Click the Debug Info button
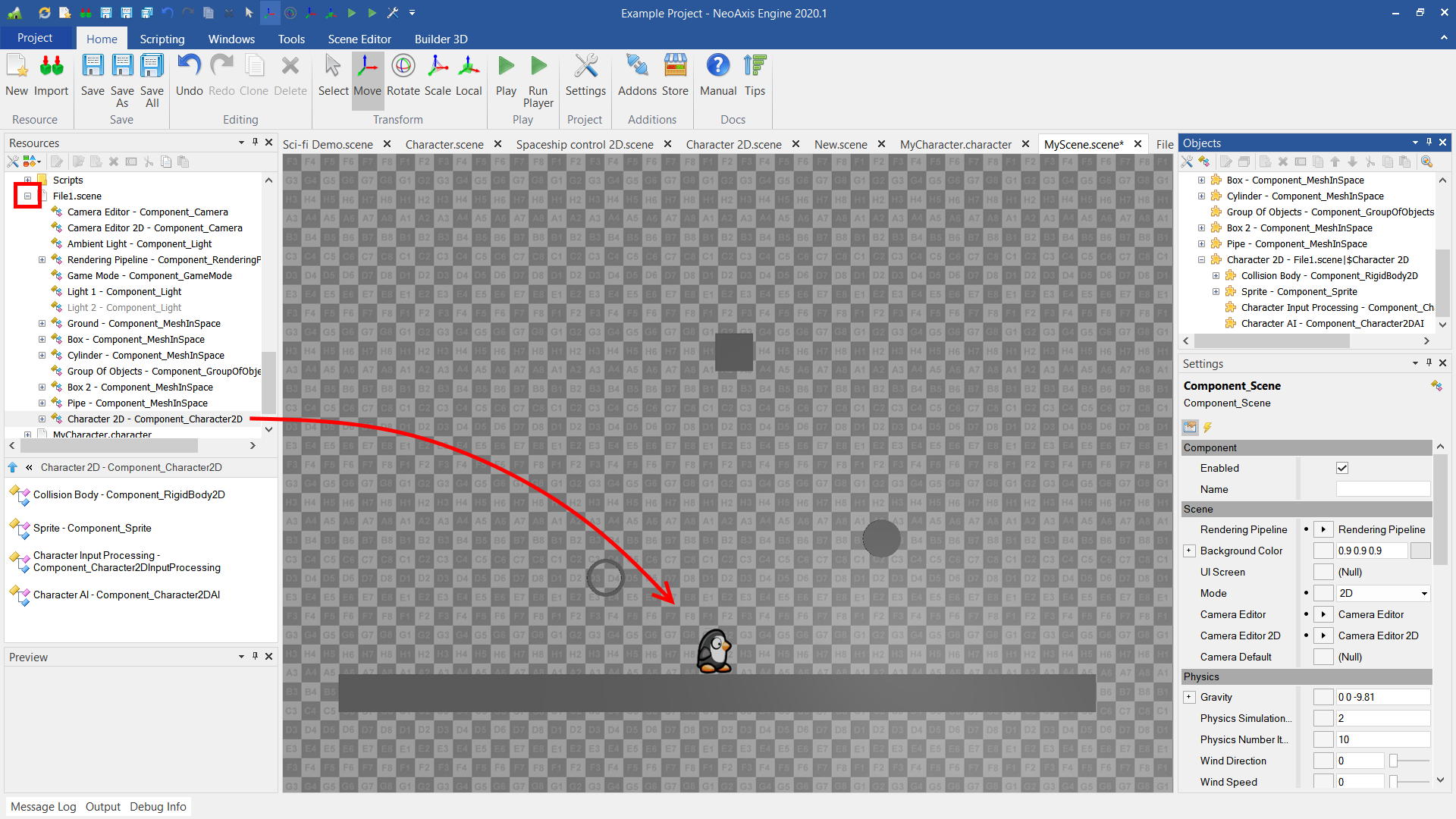 pos(158,806)
